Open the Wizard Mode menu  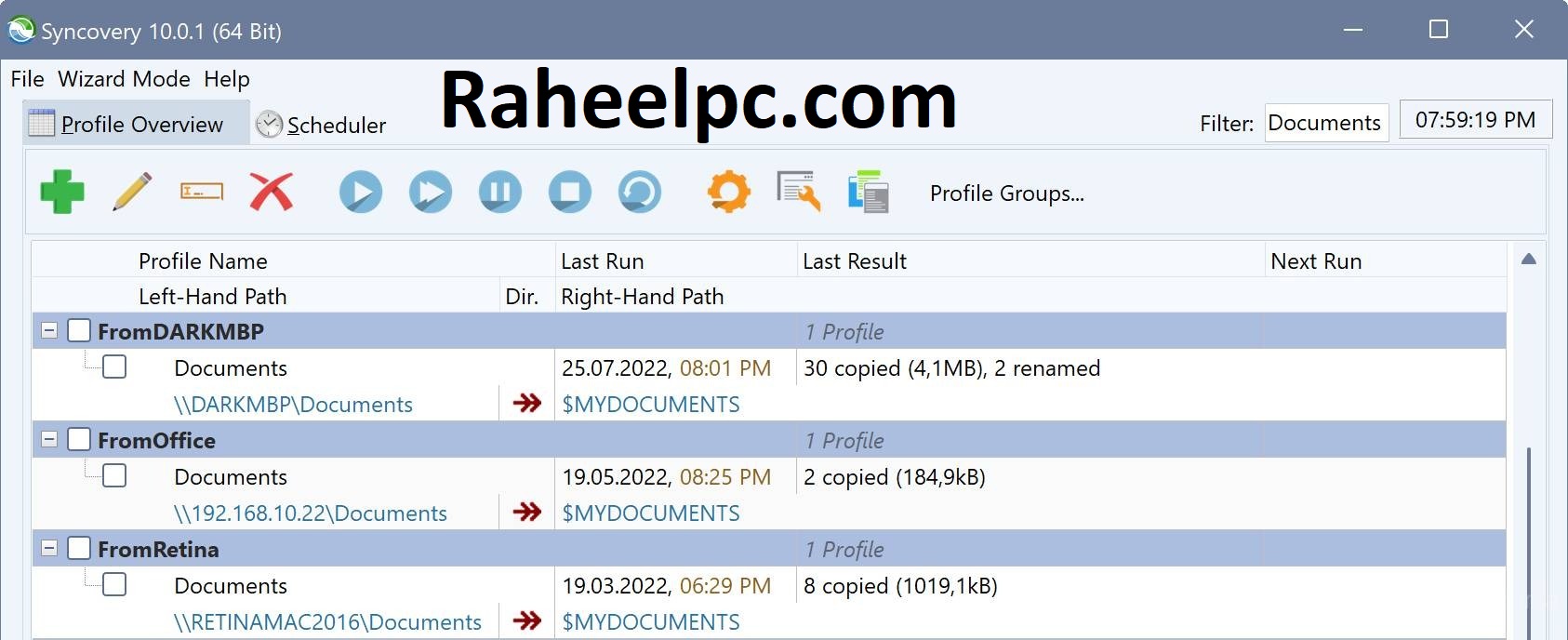coord(124,79)
